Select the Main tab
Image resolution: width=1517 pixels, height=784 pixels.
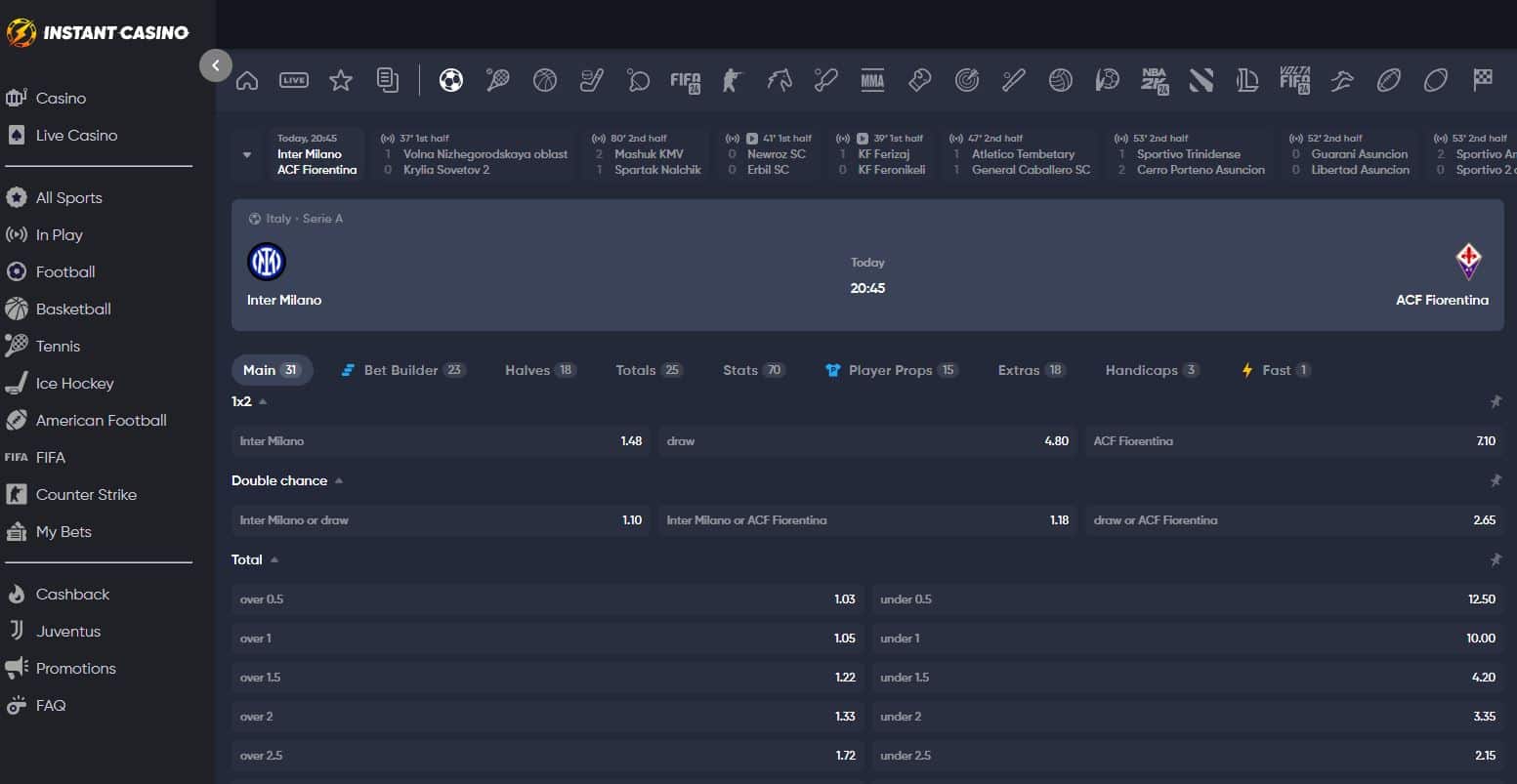(x=272, y=370)
